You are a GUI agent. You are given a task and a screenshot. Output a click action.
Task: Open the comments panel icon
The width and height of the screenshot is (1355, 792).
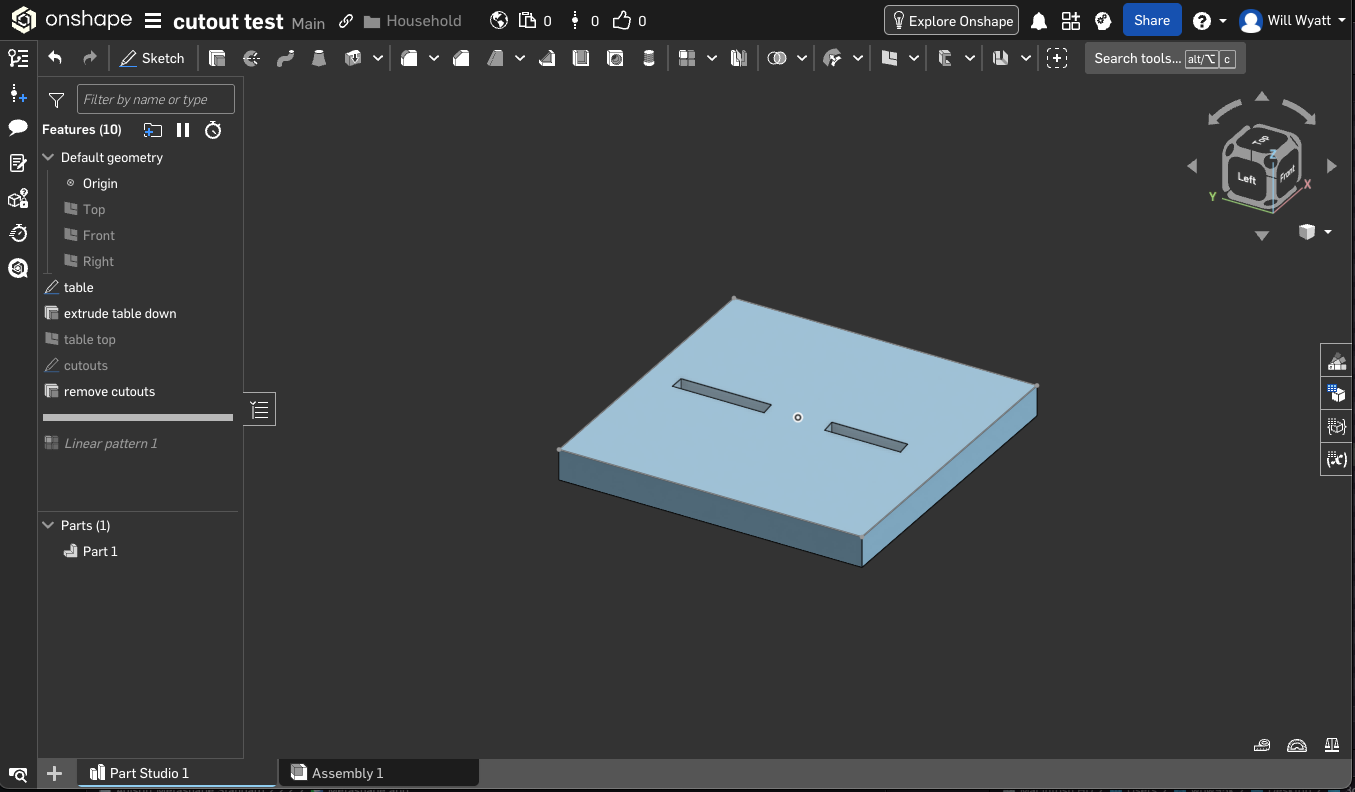(18, 127)
